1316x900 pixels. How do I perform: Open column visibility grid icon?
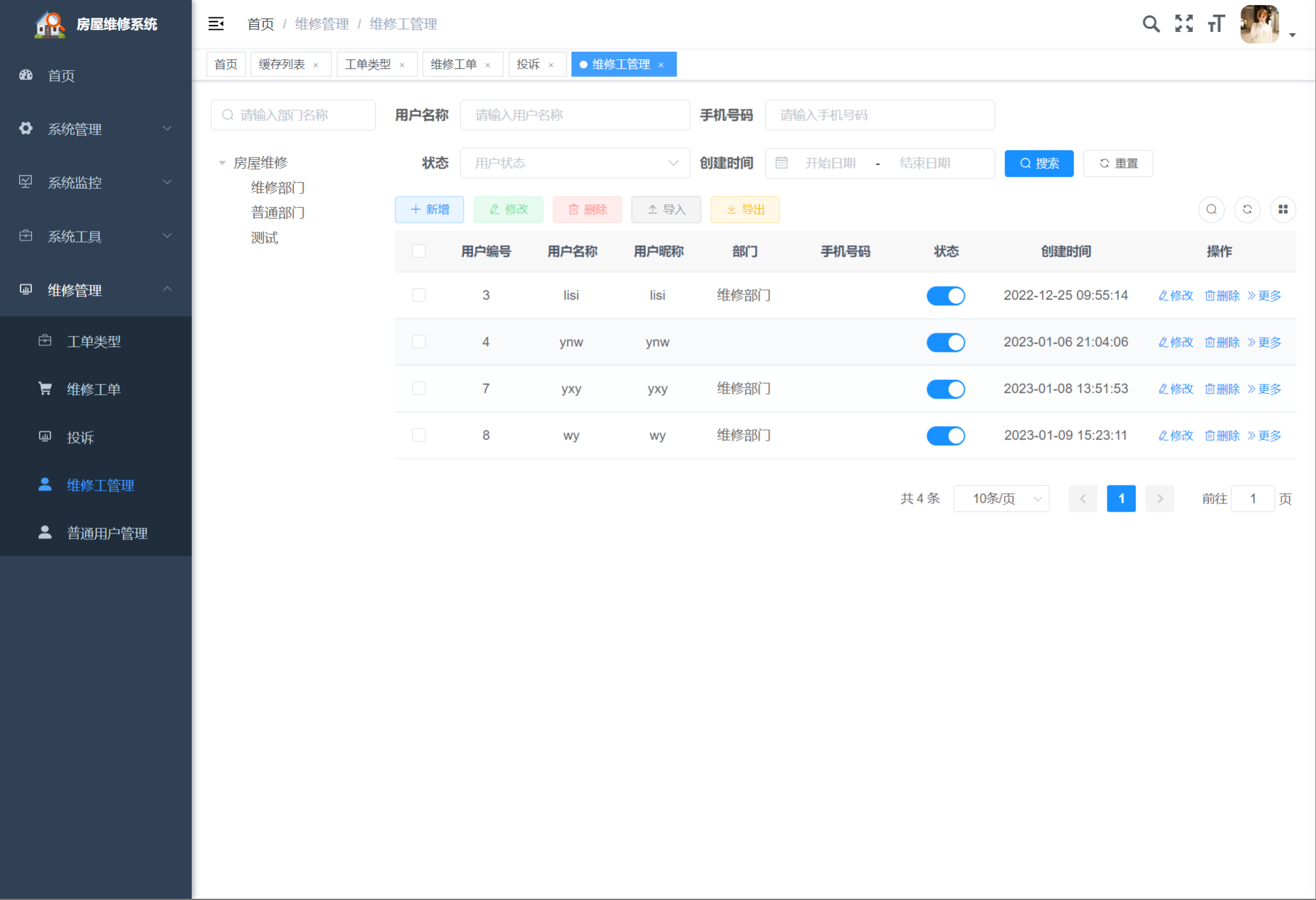pyautogui.click(x=1283, y=209)
